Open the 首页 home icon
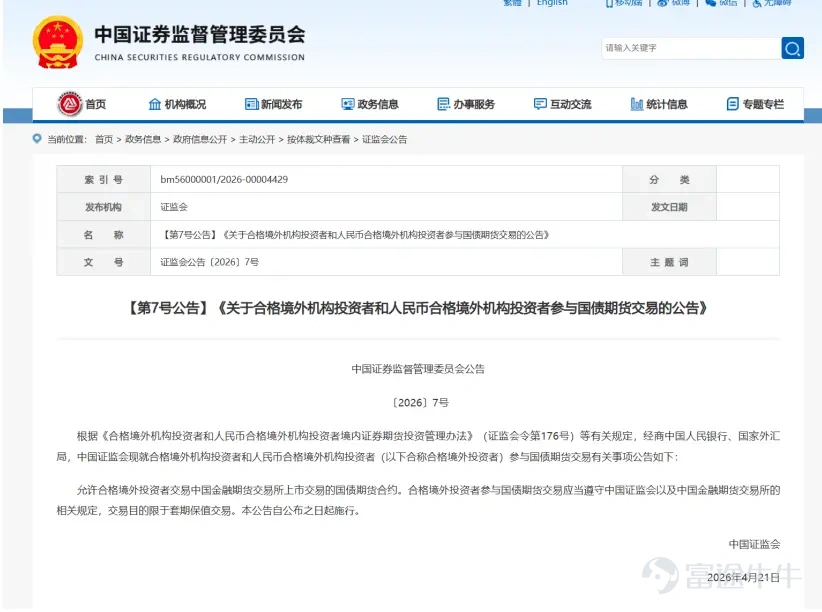The width and height of the screenshot is (822, 612). click(70, 104)
